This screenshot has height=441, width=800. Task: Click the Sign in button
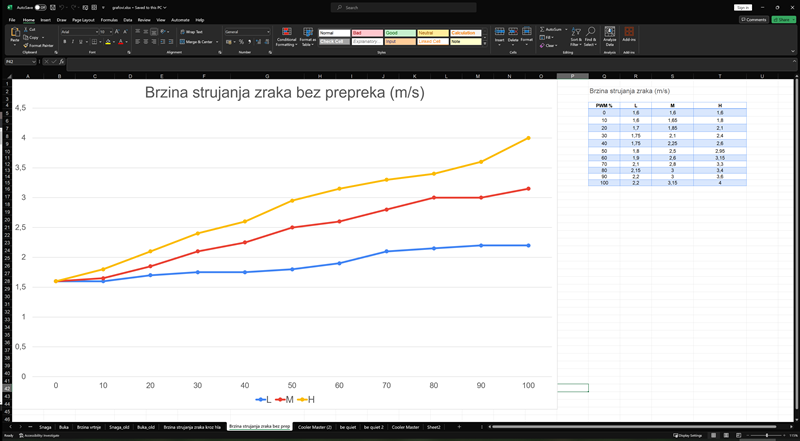[x=742, y=7]
